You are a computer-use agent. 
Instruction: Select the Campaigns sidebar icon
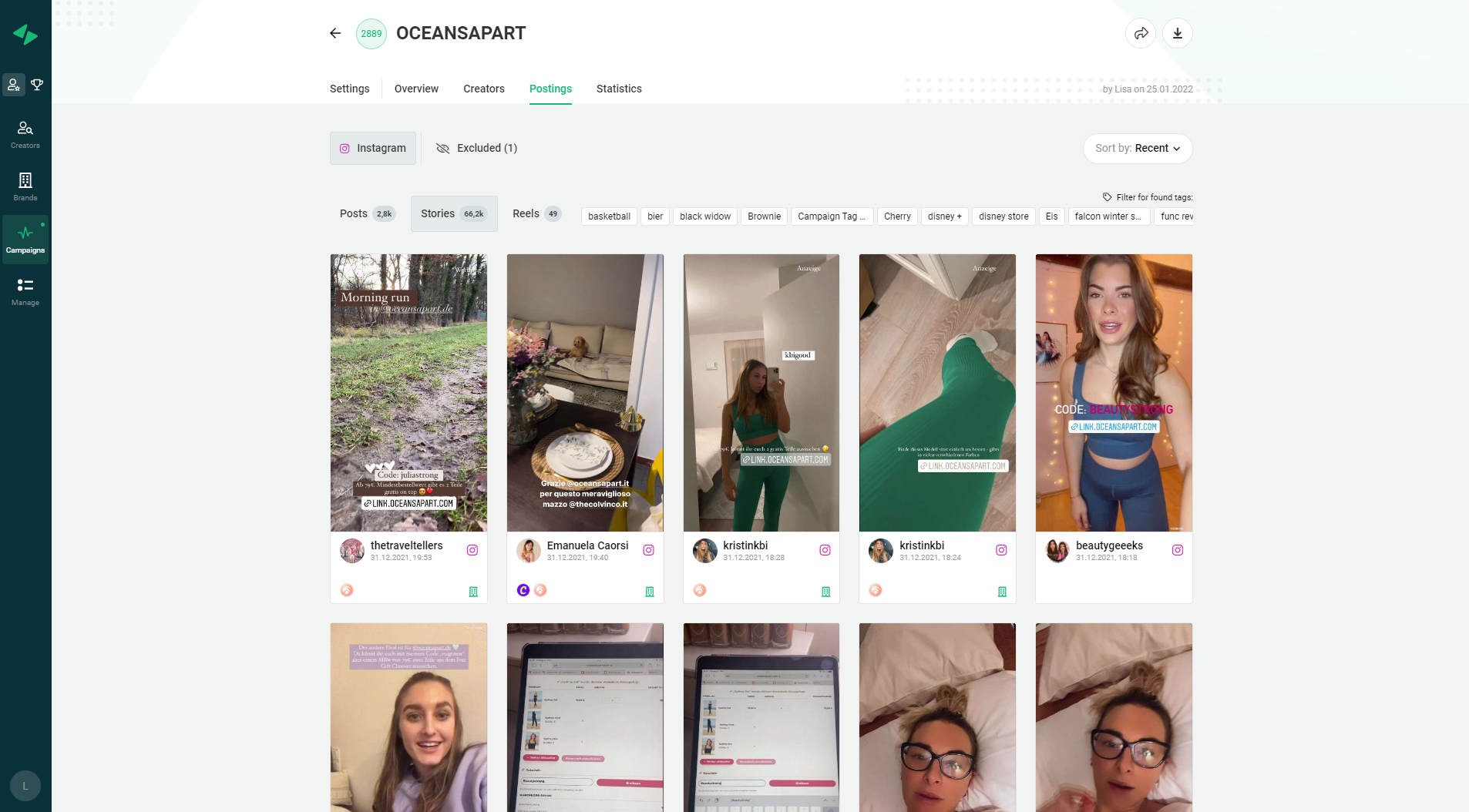click(x=25, y=239)
